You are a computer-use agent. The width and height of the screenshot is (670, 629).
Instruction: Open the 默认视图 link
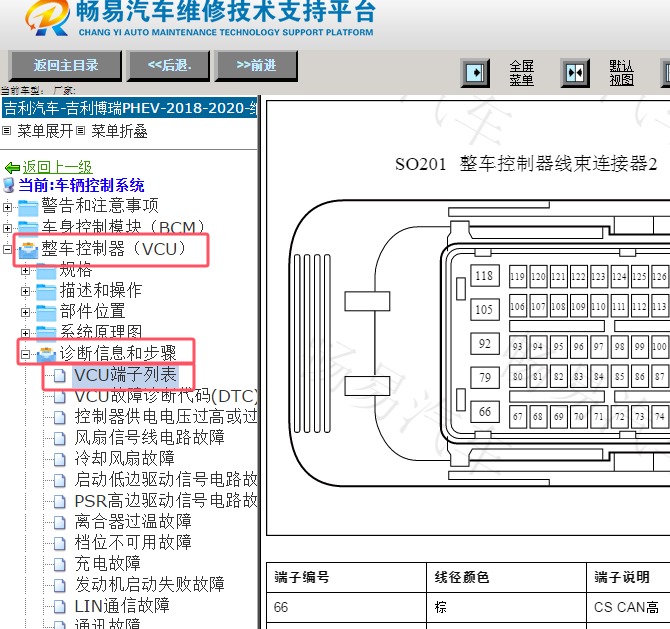tap(621, 73)
